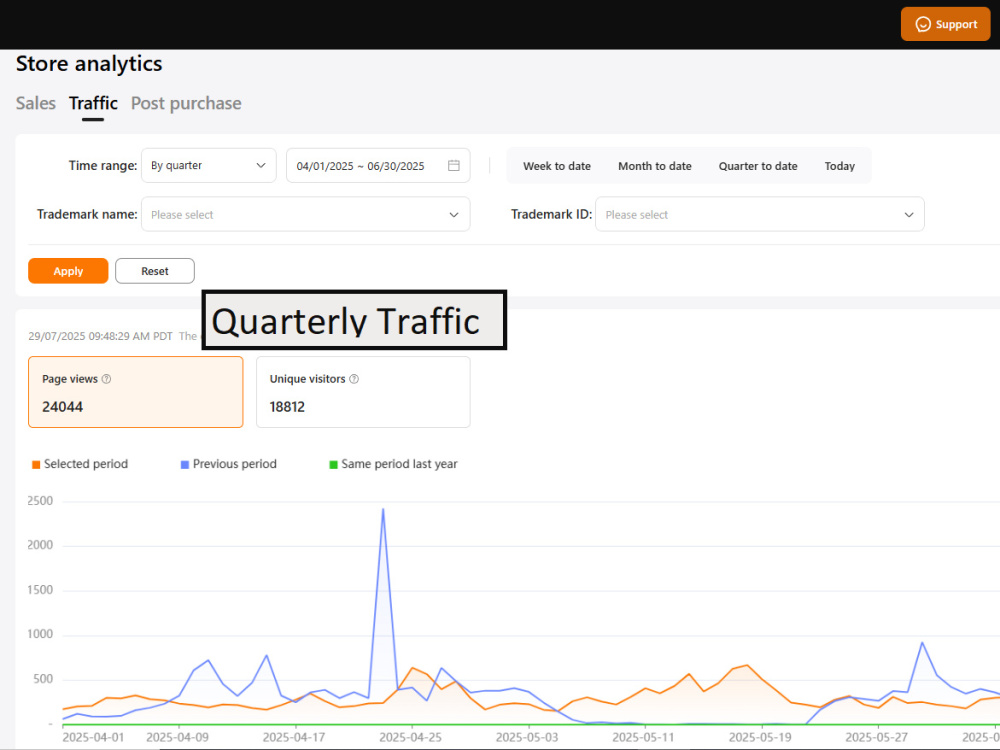Toggle the Previous period legend swatch

pos(185,465)
